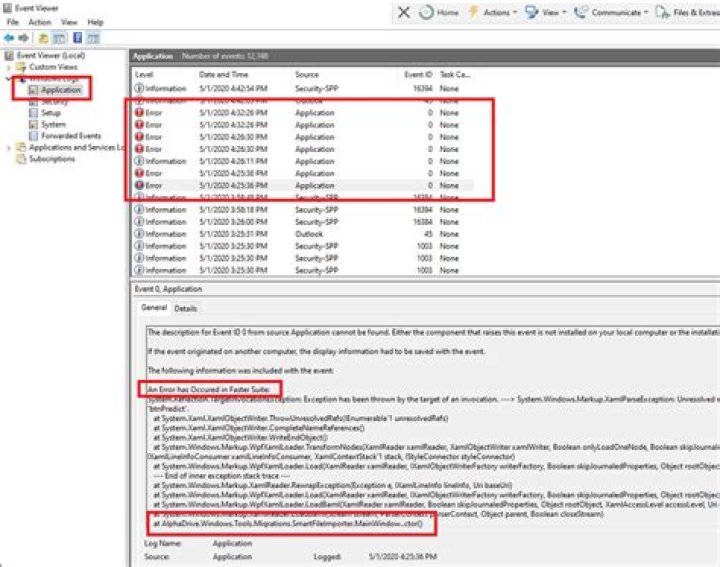Select Information event at 3:26:00 PM

303,222
